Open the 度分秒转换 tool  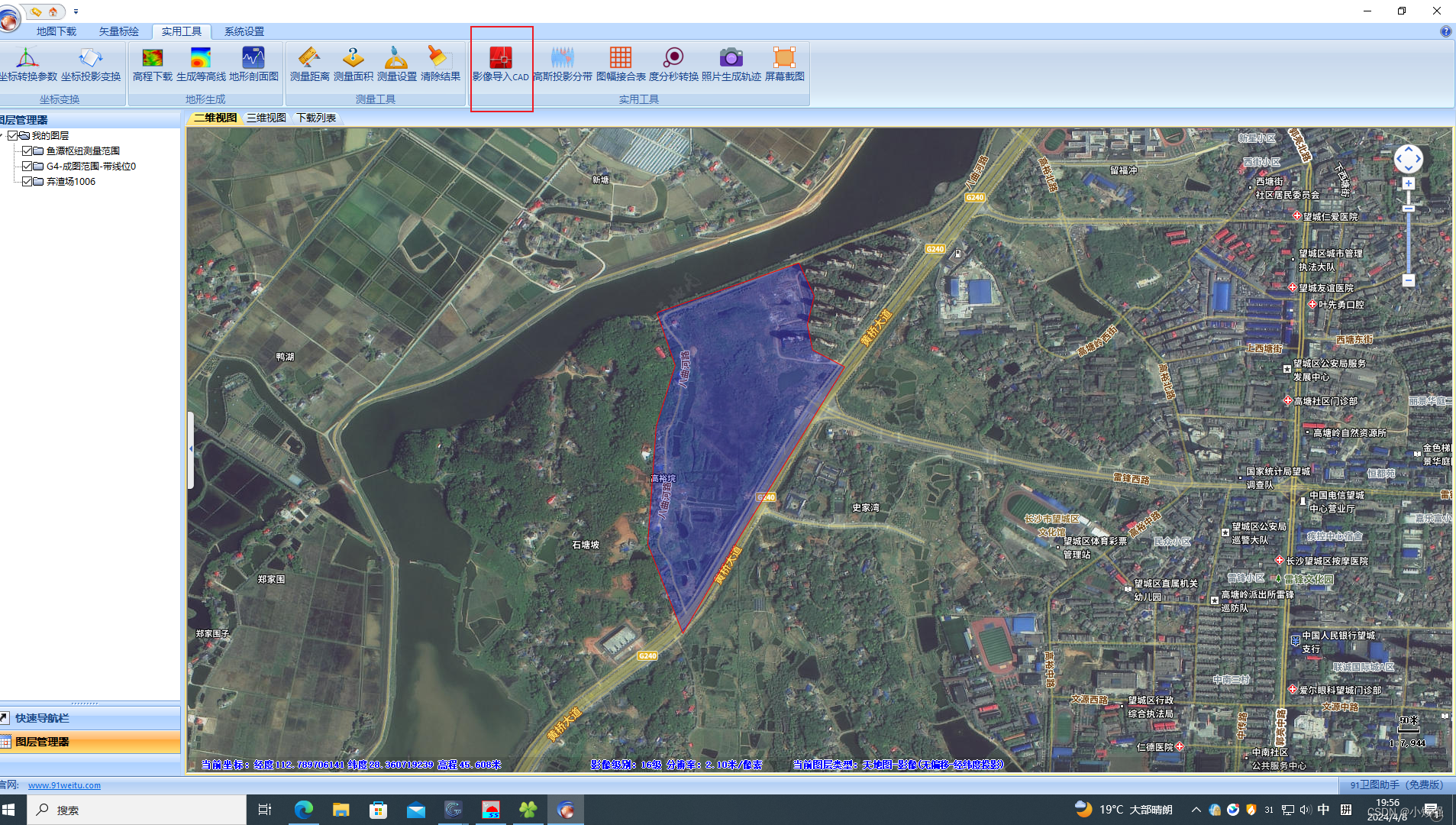[673, 64]
